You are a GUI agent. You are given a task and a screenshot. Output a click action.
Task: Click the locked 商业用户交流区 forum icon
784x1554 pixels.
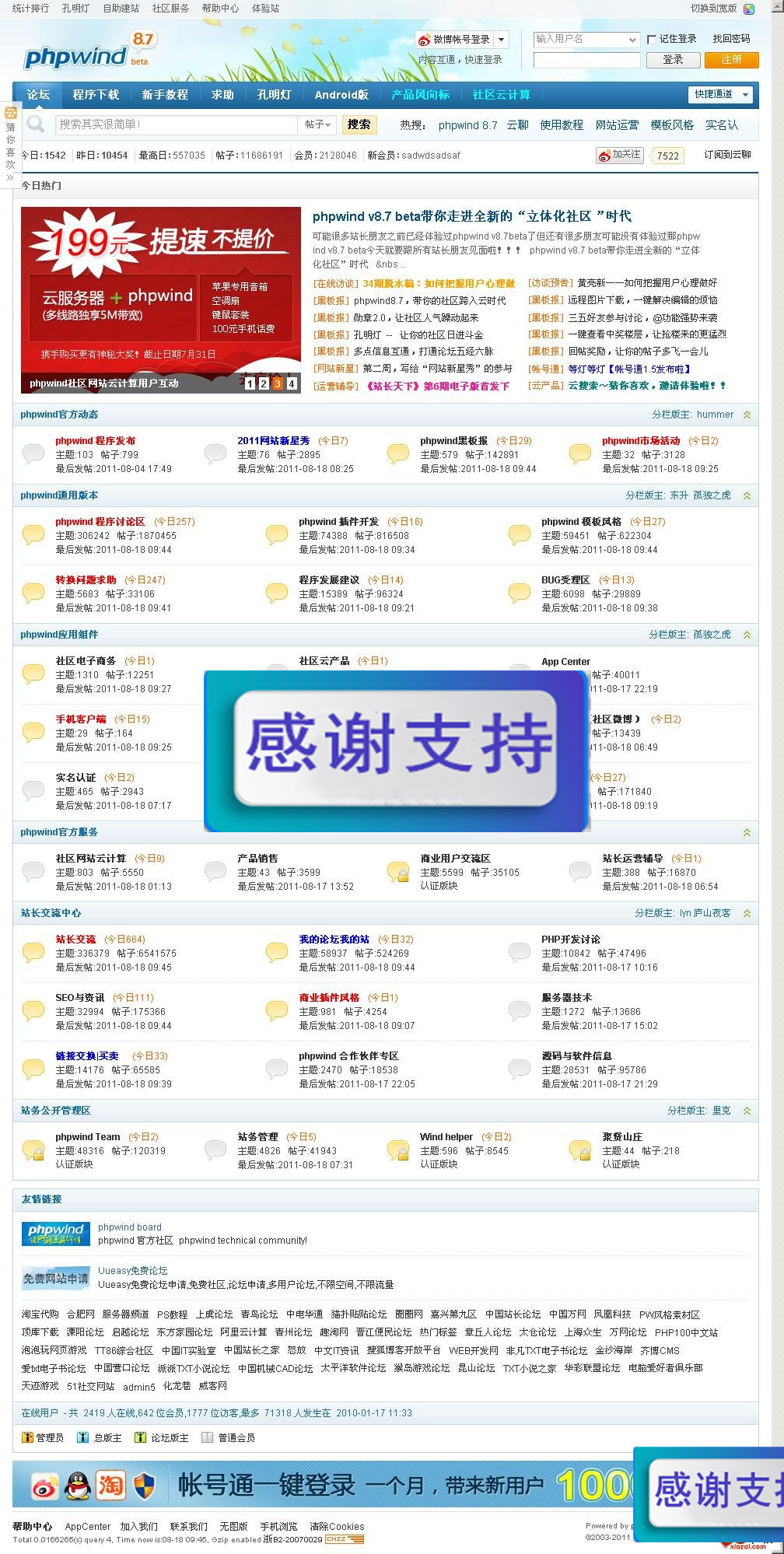(x=398, y=872)
